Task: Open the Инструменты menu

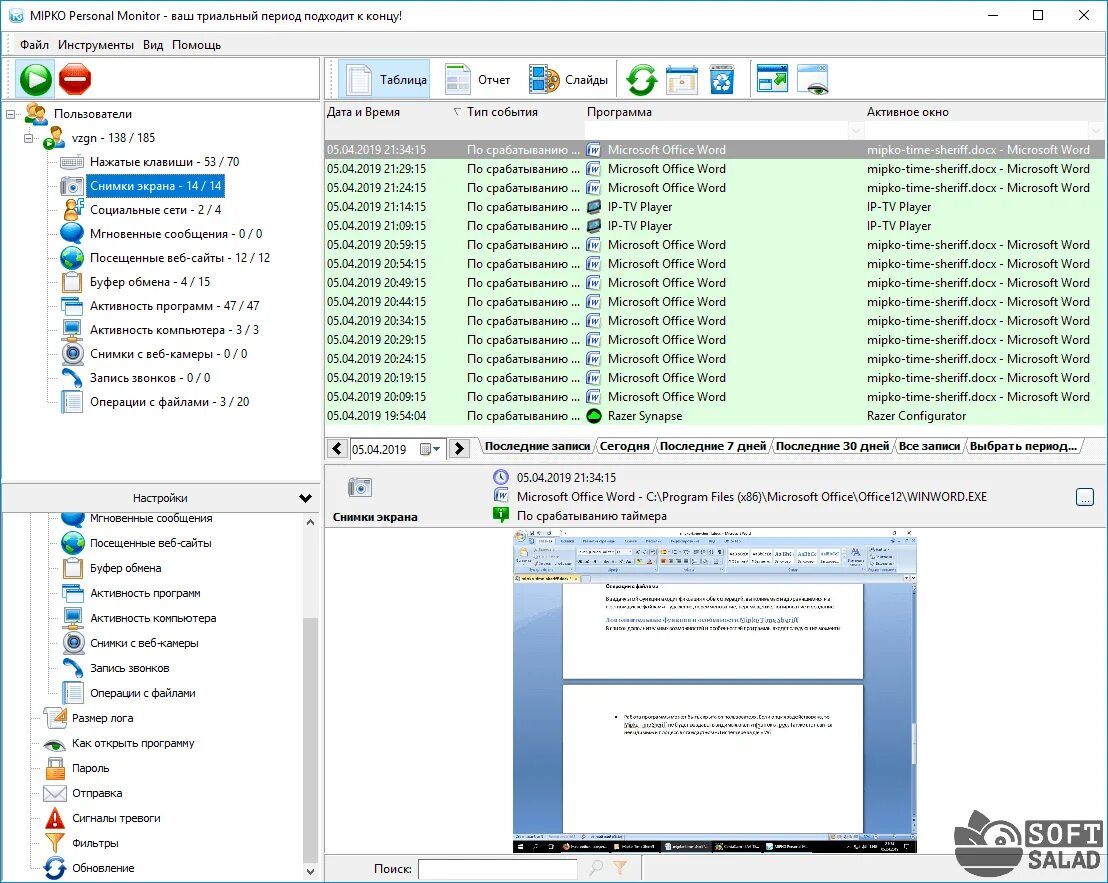Action: (95, 45)
